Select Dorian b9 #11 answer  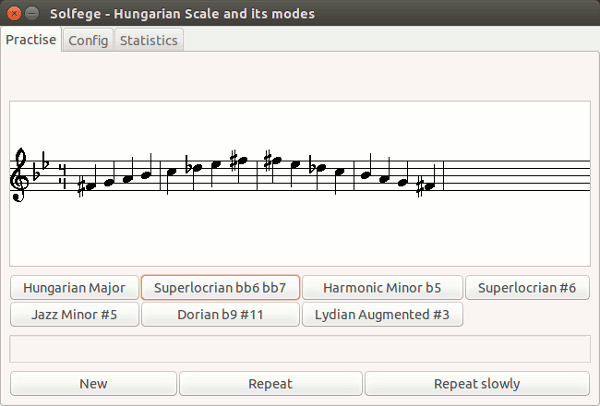pos(220,314)
